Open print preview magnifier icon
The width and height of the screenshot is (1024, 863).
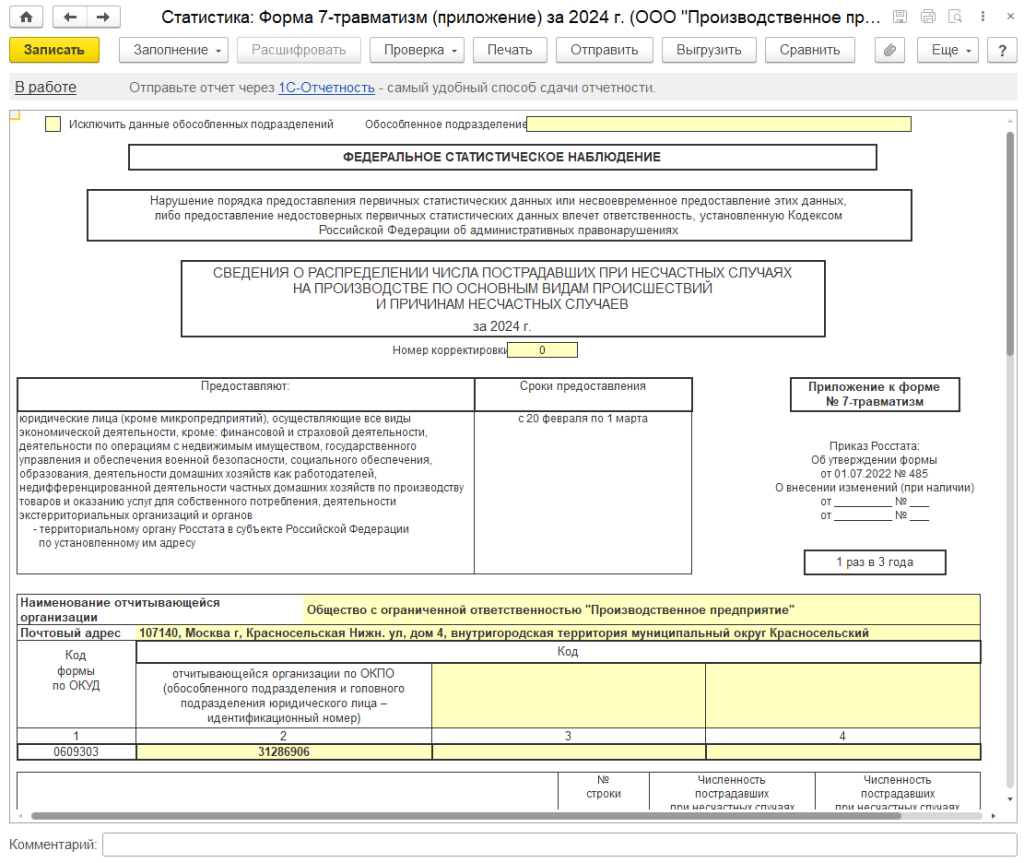(955, 17)
